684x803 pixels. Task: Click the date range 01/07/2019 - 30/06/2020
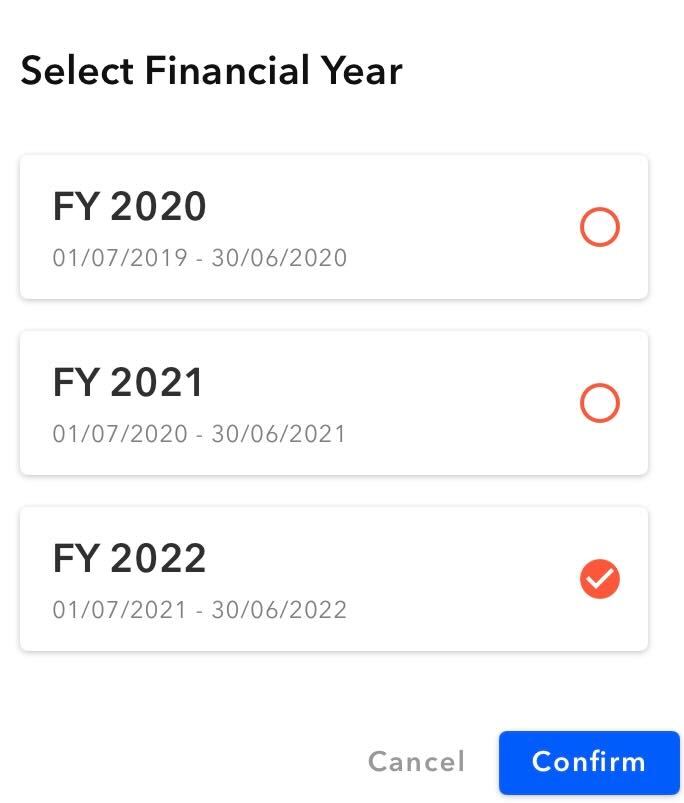click(x=200, y=258)
